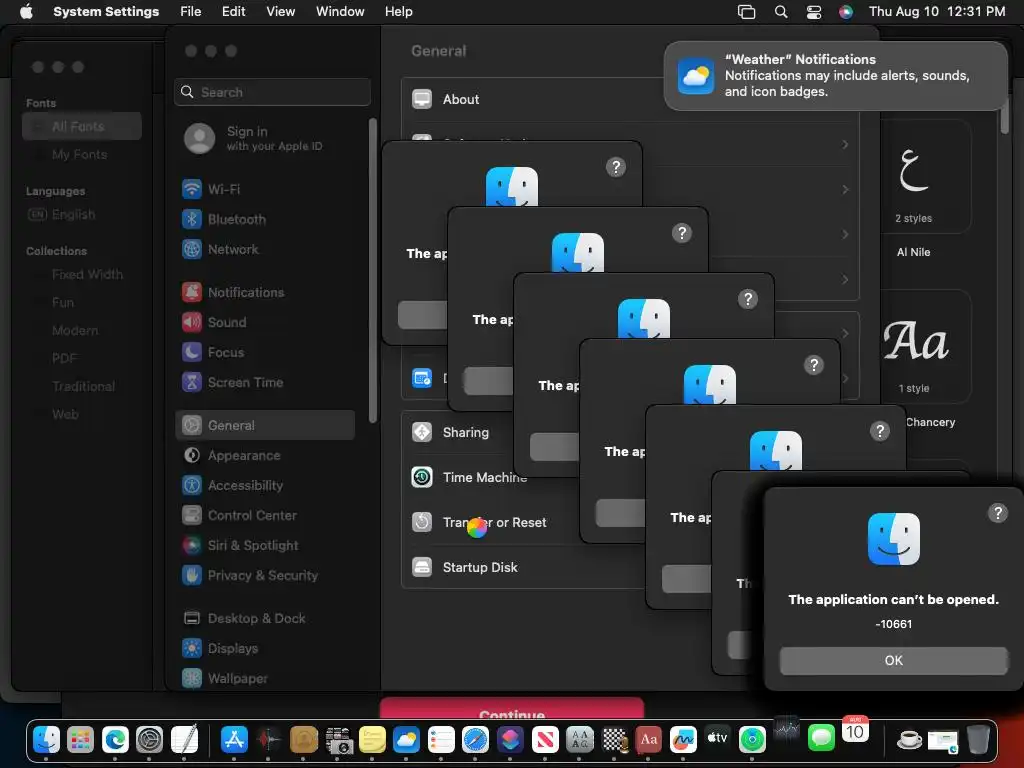The height and width of the screenshot is (768, 1024).
Task: Select the Al Nile font thumbnail in Font Book
Action: click(925, 176)
